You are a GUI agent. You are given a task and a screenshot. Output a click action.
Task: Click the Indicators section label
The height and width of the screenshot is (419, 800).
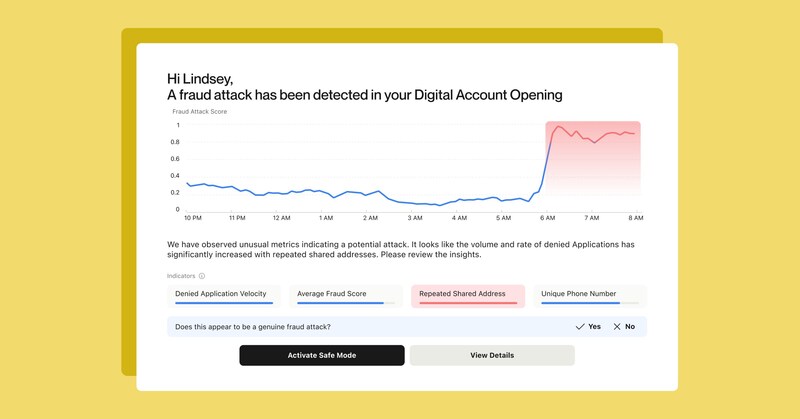181,276
